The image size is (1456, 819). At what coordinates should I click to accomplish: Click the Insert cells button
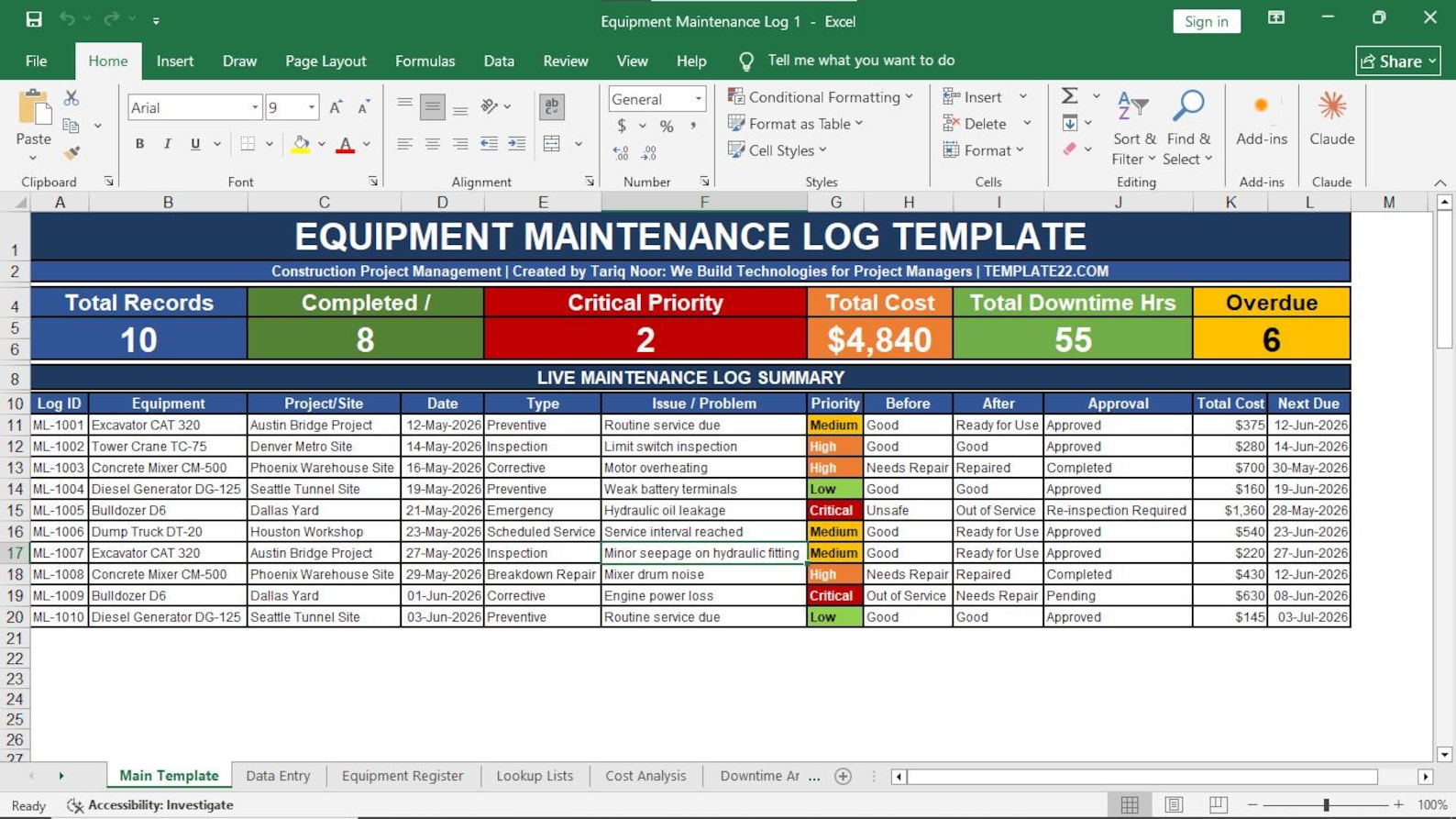[973, 96]
